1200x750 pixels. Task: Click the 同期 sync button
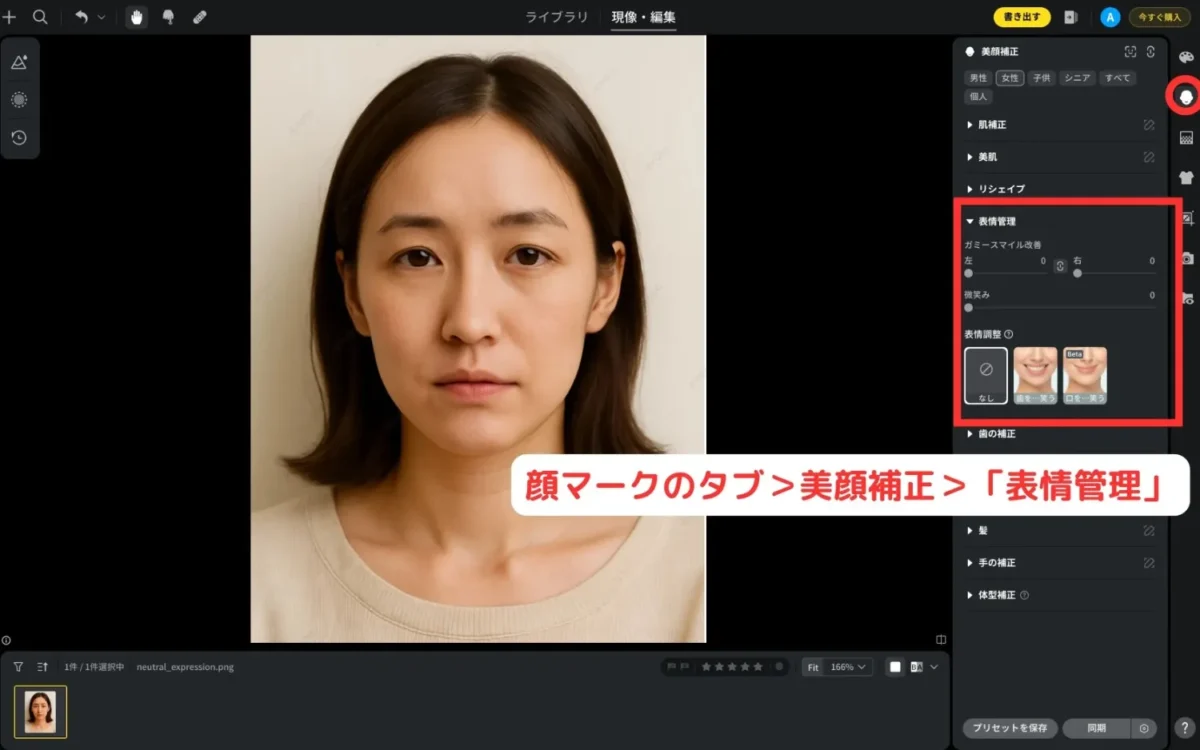[1096, 728]
